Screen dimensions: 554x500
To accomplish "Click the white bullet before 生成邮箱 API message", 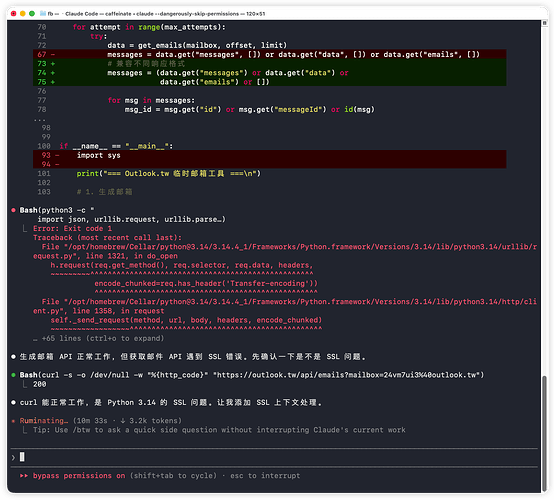I will click(x=13, y=357).
